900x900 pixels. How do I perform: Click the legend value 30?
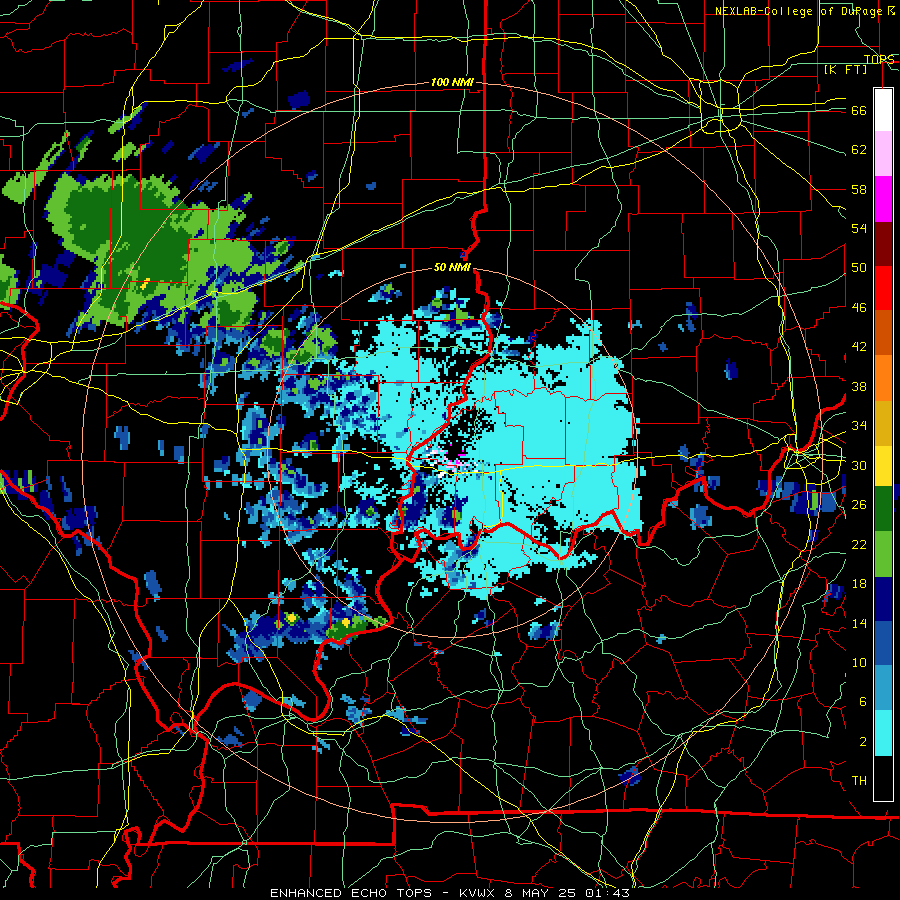(859, 465)
